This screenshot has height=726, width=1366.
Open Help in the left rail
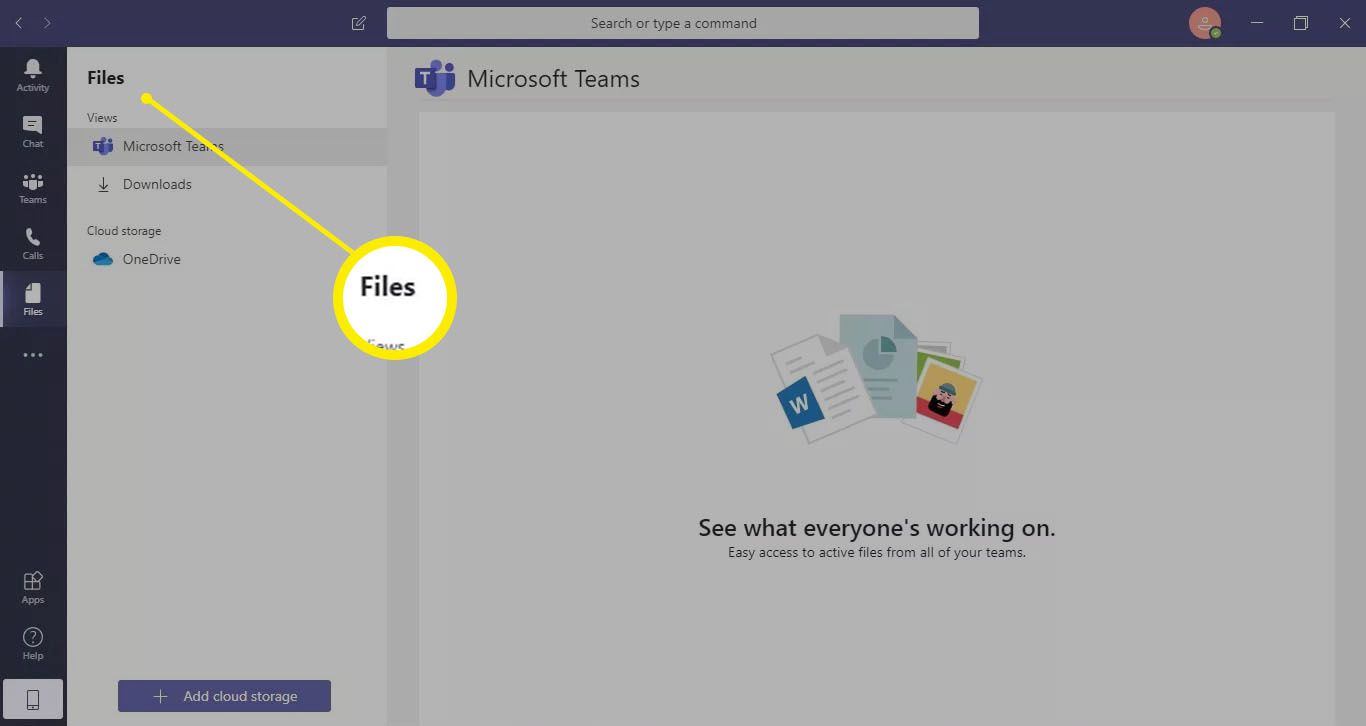(x=33, y=643)
